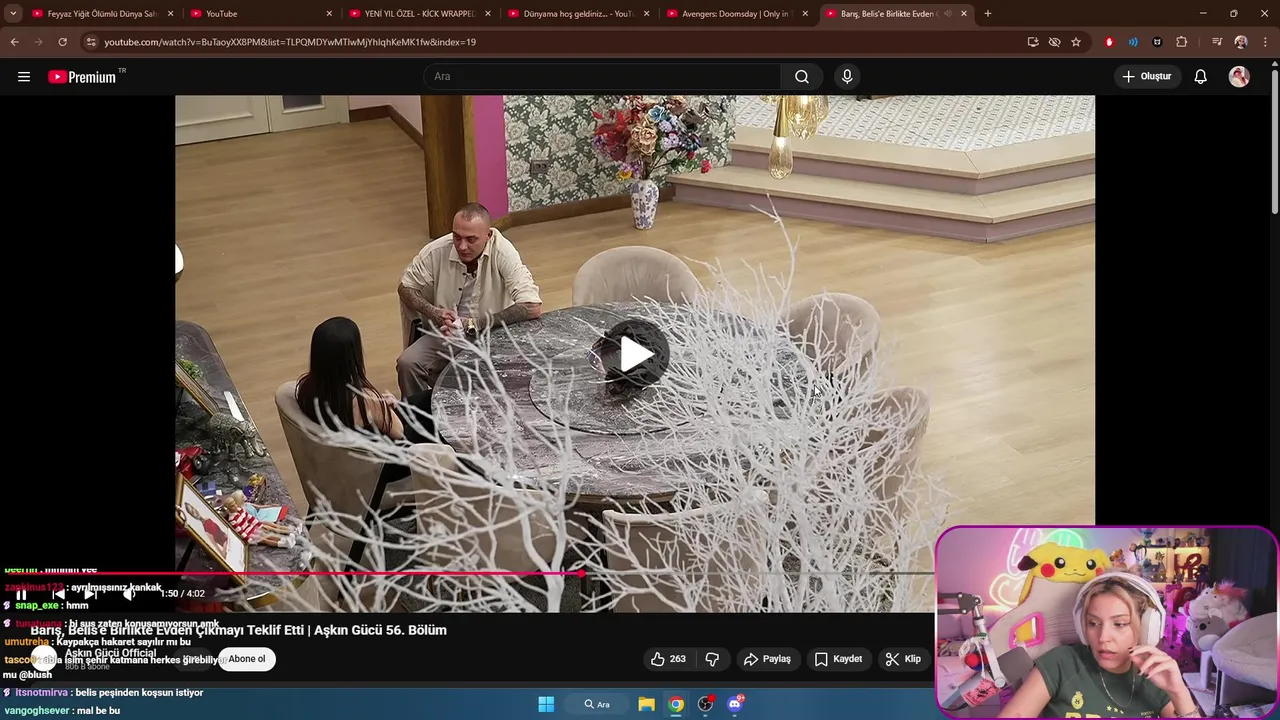Screen dimensions: 1280x720
Task: Go to YouTube Premium home logo
Action: pyautogui.click(x=82, y=77)
